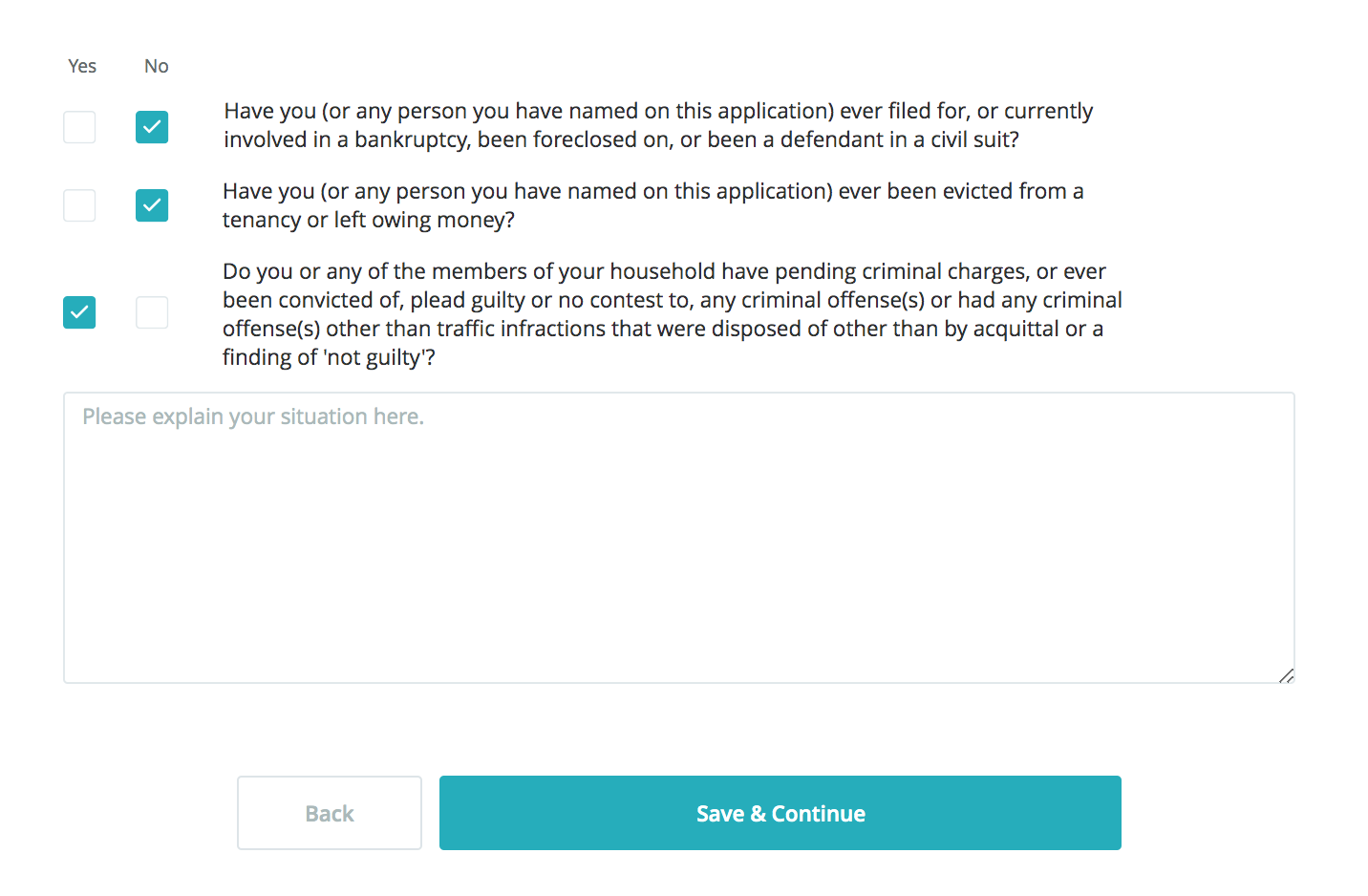Image resolution: width=1368 pixels, height=896 pixels.
Task: Click the 'Please explain your situation here' field
Action: click(x=678, y=537)
